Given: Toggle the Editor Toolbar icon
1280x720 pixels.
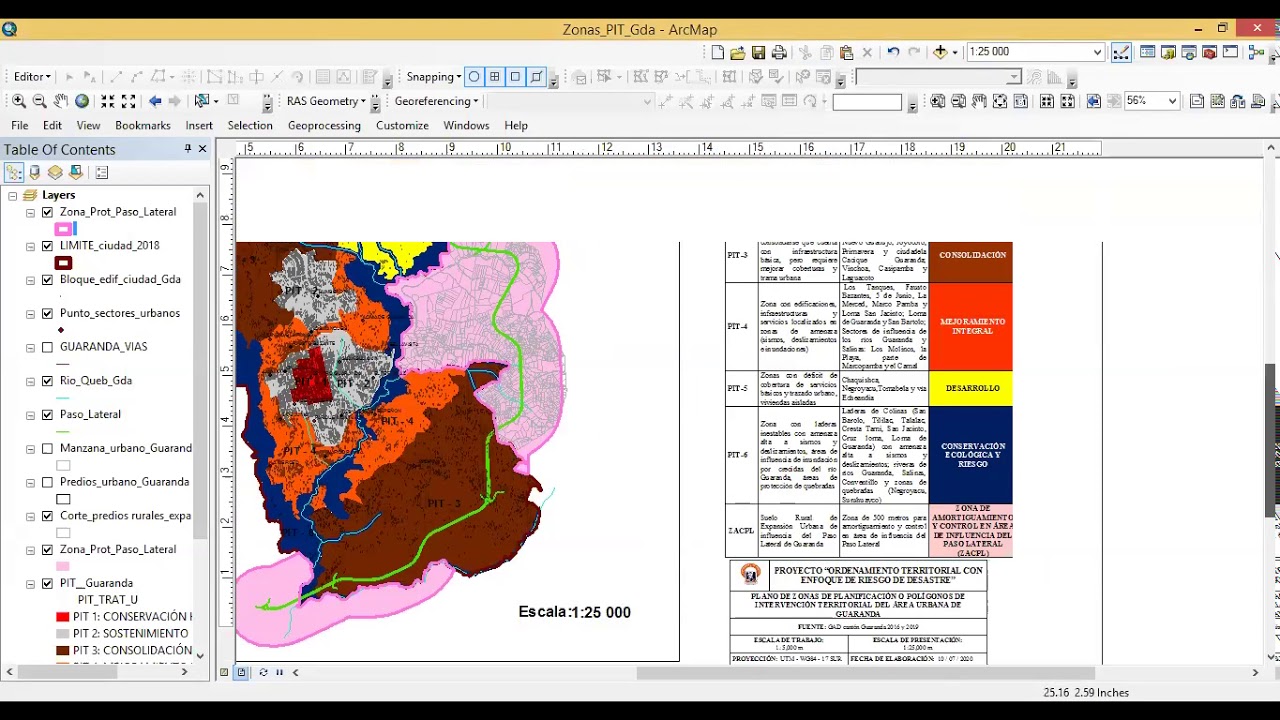Looking at the screenshot, I should pos(1121,52).
